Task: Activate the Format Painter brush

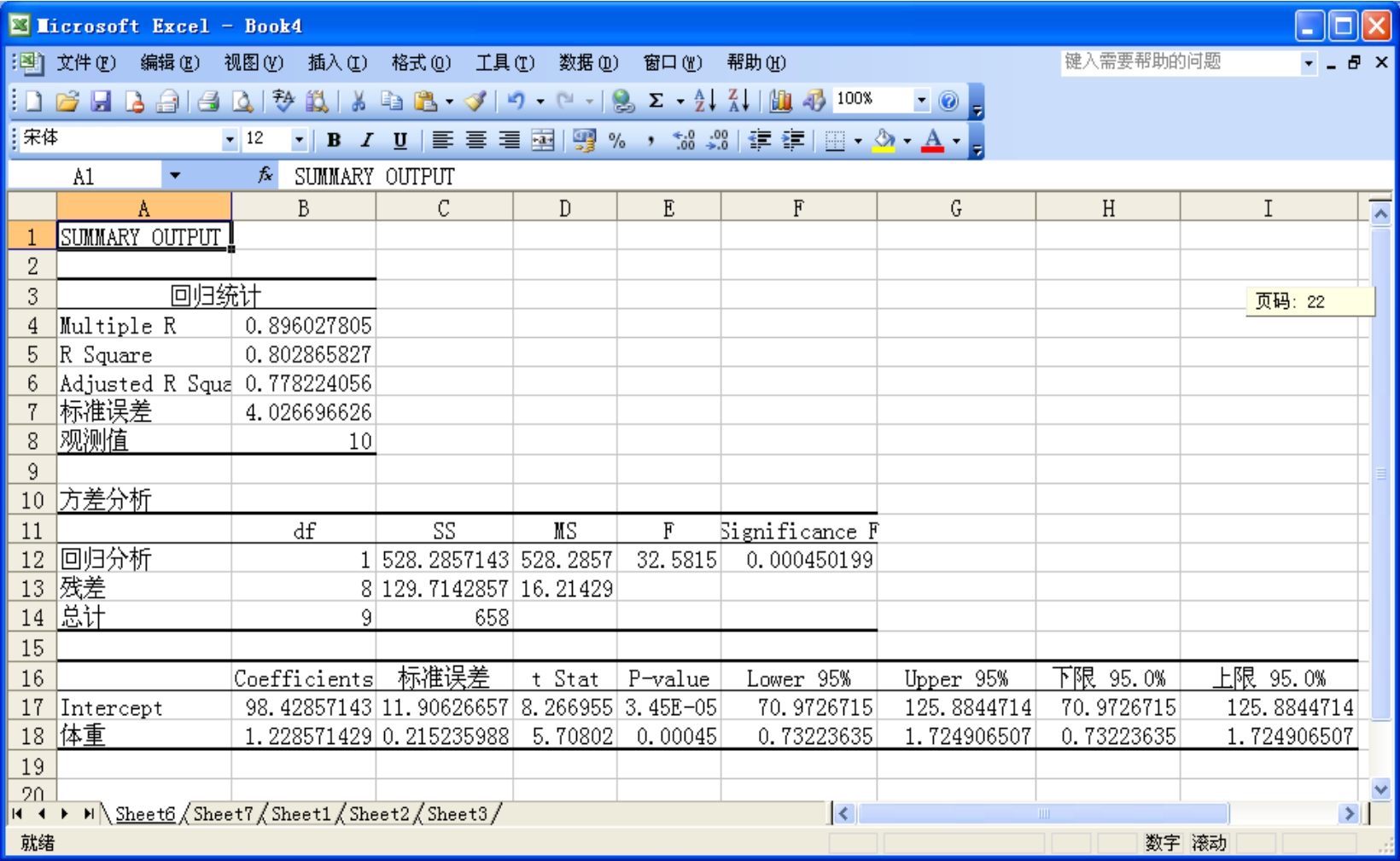Action: [476, 102]
